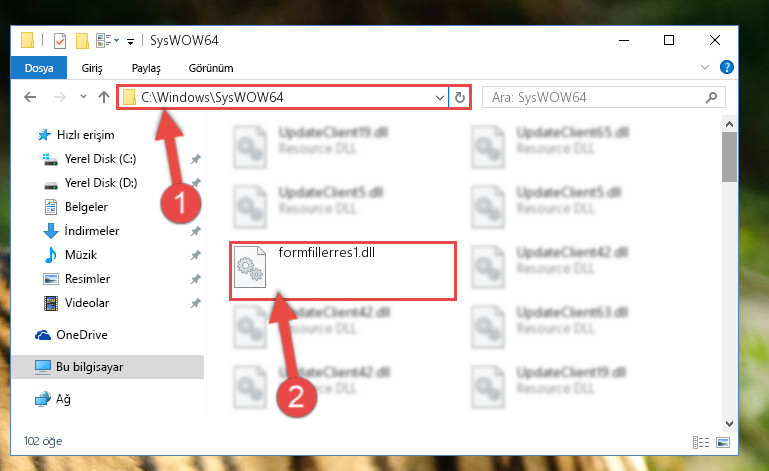Image resolution: width=769 pixels, height=471 pixels.
Task: Unpin Yerel Disk (C:) from quick access
Action: click(x=196, y=159)
